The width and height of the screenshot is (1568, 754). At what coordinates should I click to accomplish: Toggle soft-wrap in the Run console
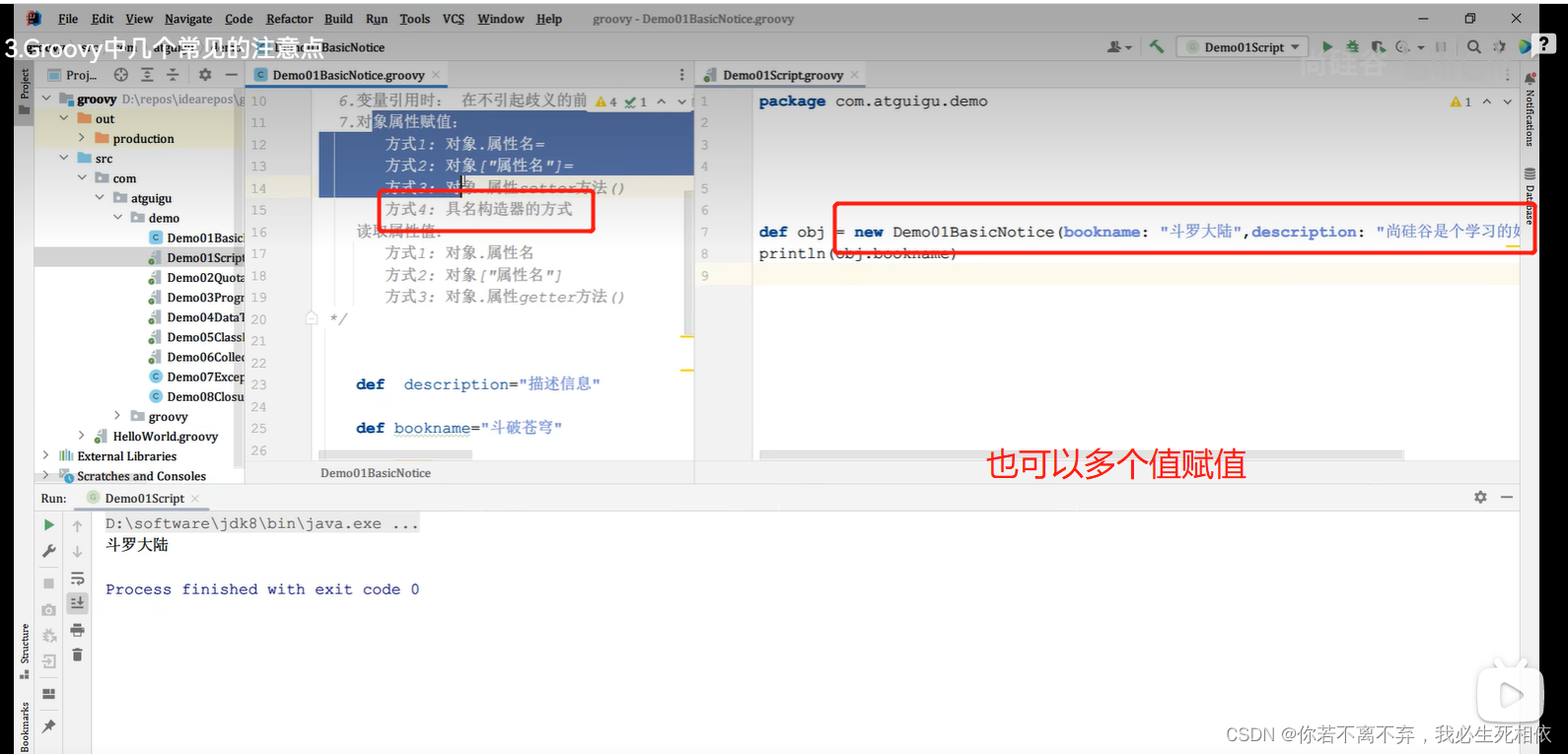[x=77, y=579]
